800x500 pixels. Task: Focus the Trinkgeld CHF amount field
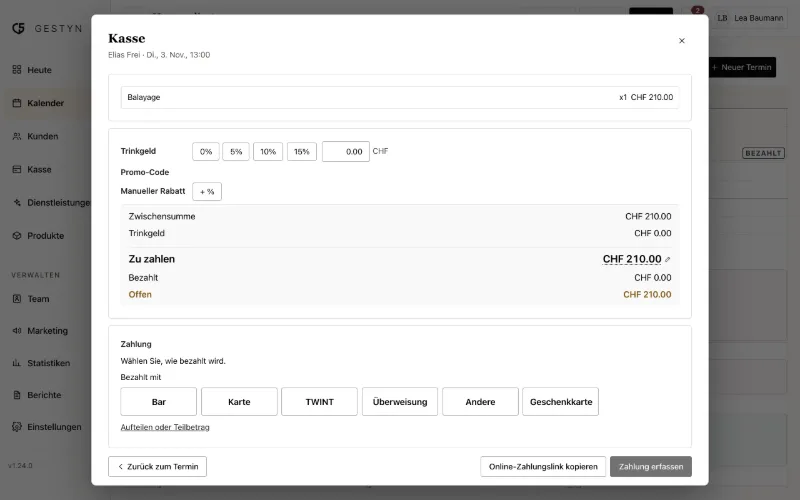pos(345,152)
